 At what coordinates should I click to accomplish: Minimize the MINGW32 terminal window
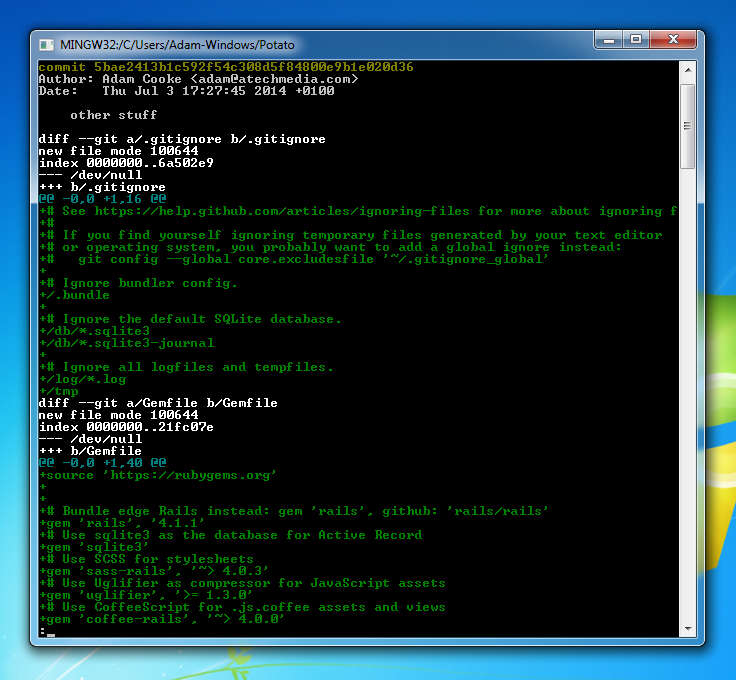[x=609, y=40]
